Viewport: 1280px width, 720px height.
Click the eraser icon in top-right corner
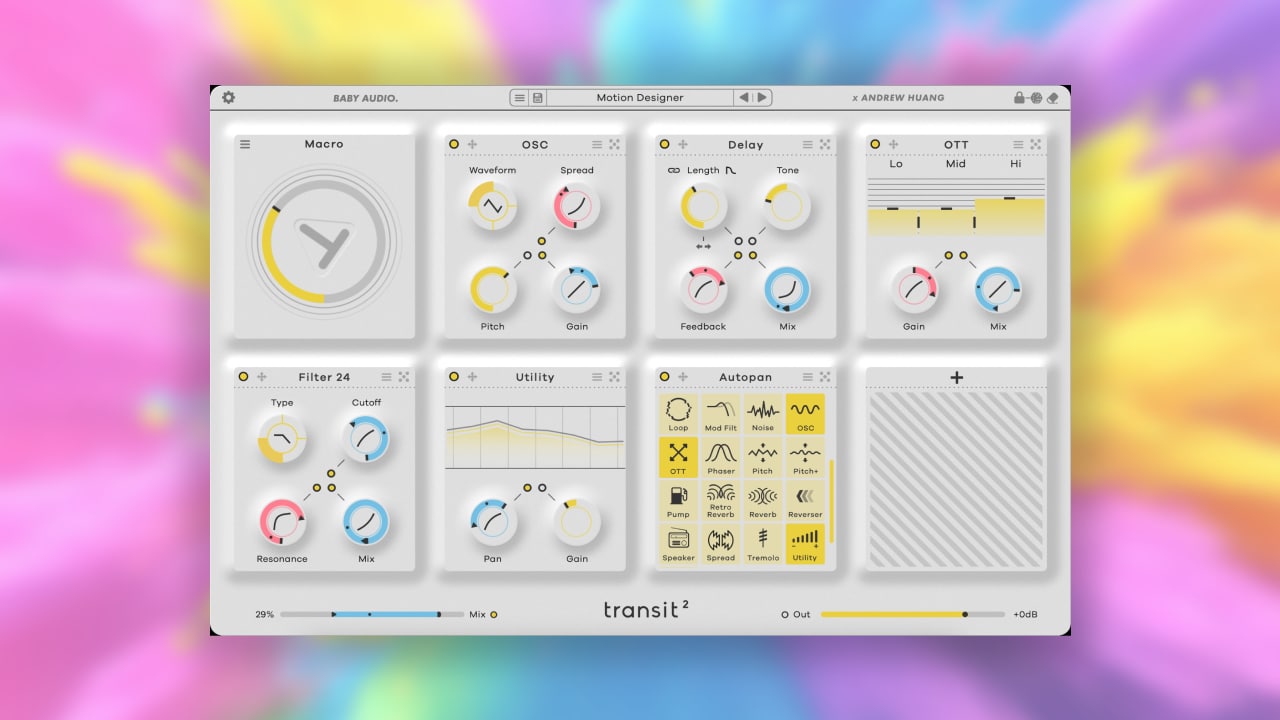click(x=1052, y=98)
